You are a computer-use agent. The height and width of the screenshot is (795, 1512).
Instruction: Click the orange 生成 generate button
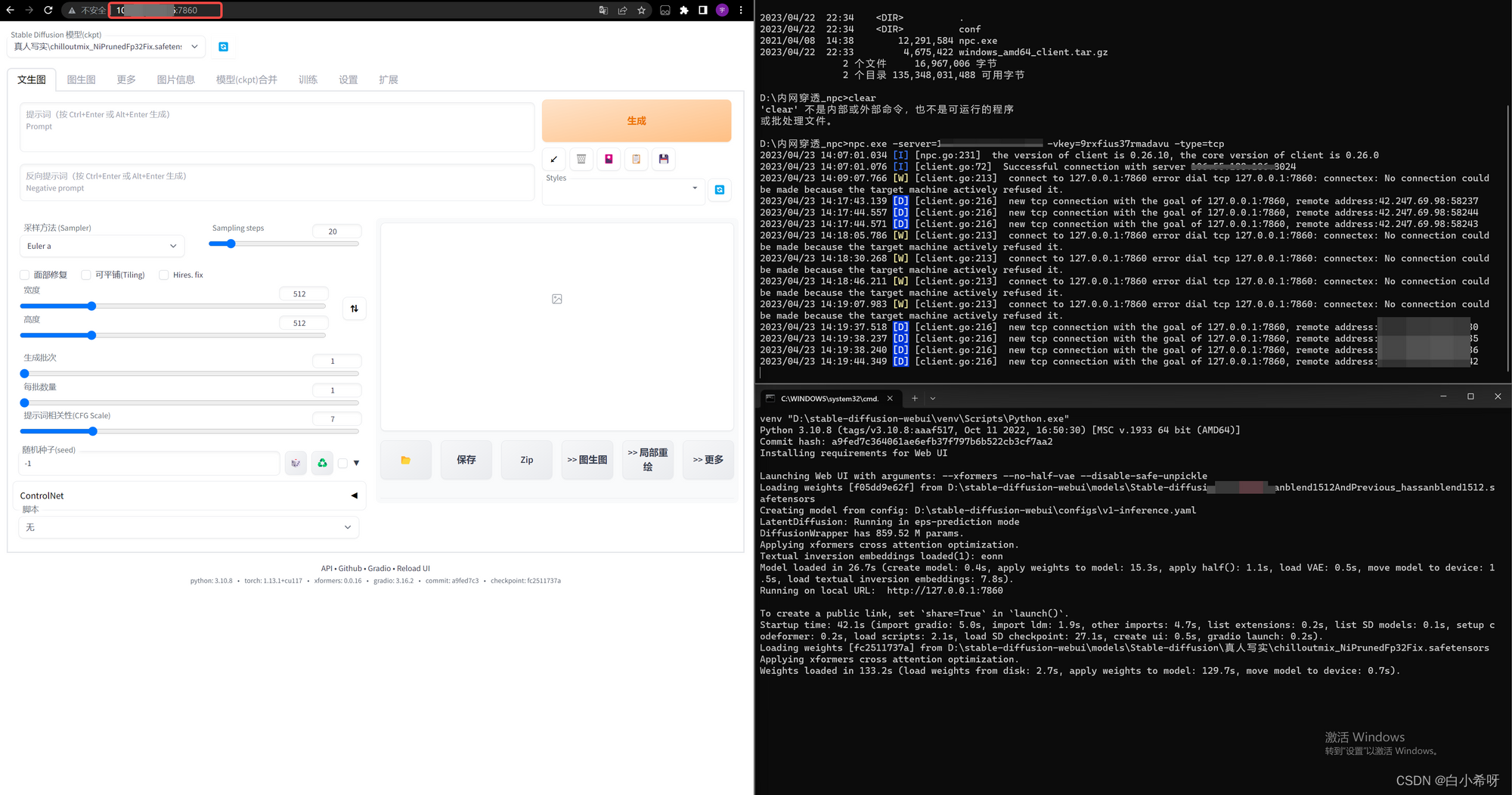click(x=637, y=121)
